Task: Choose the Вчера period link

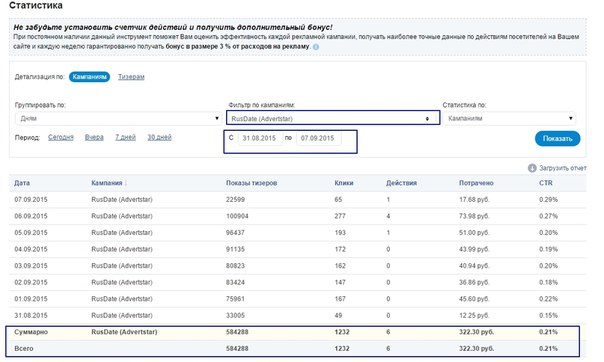Action: tap(94, 137)
